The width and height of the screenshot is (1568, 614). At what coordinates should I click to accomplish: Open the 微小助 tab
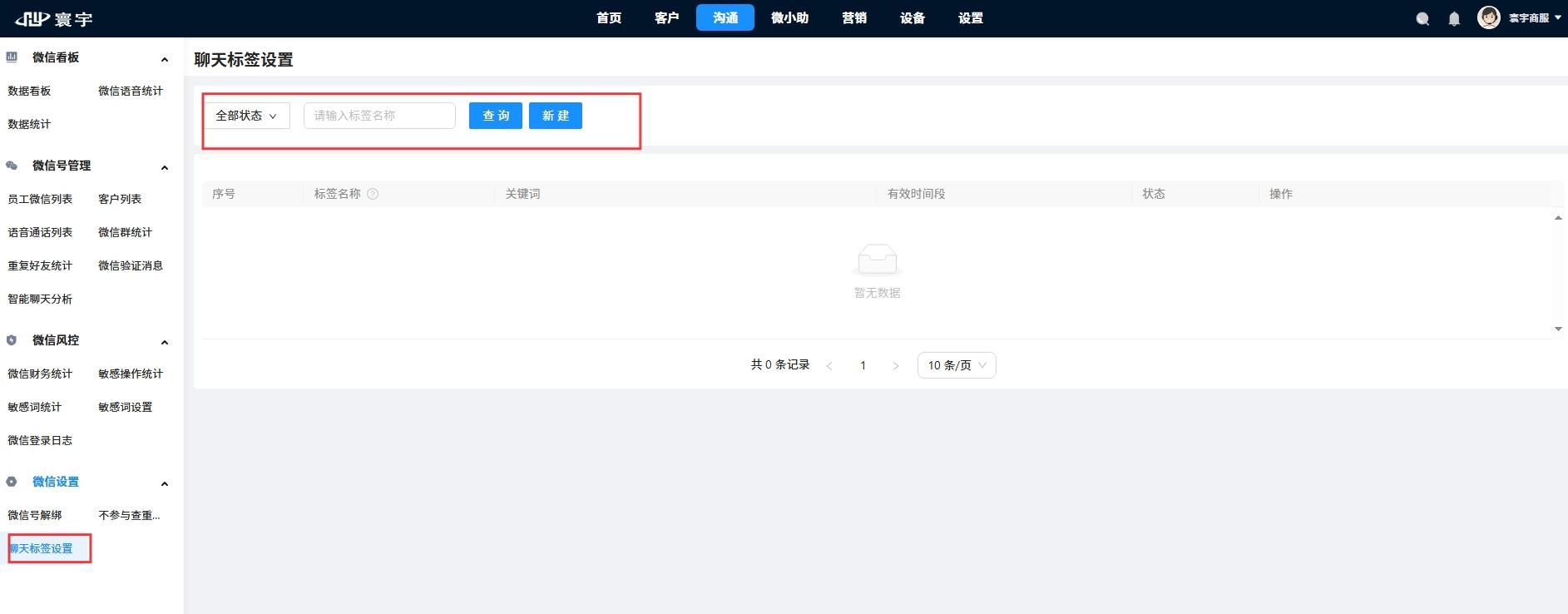789,17
